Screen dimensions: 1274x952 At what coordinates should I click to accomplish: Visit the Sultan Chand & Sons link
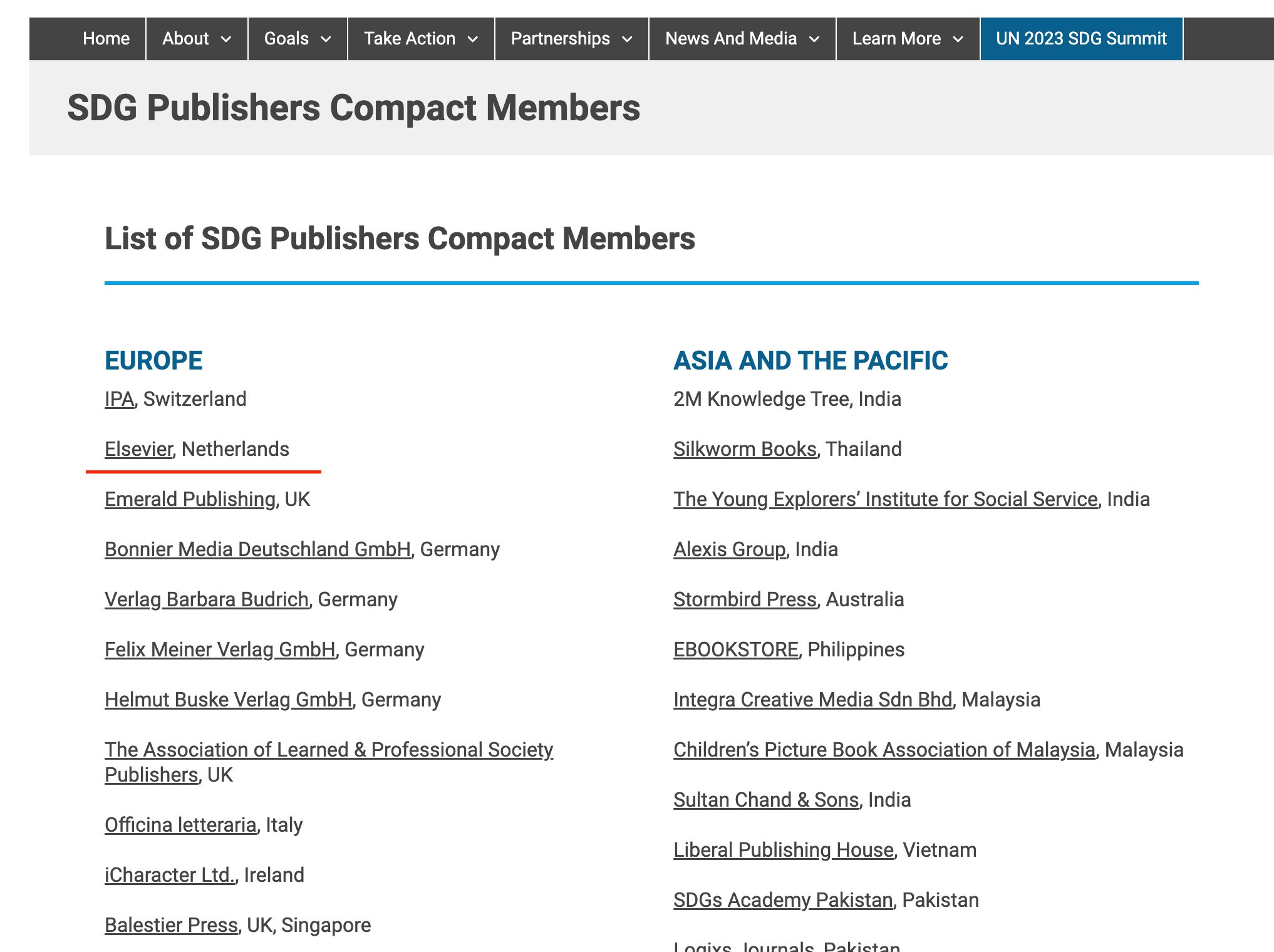tap(766, 800)
